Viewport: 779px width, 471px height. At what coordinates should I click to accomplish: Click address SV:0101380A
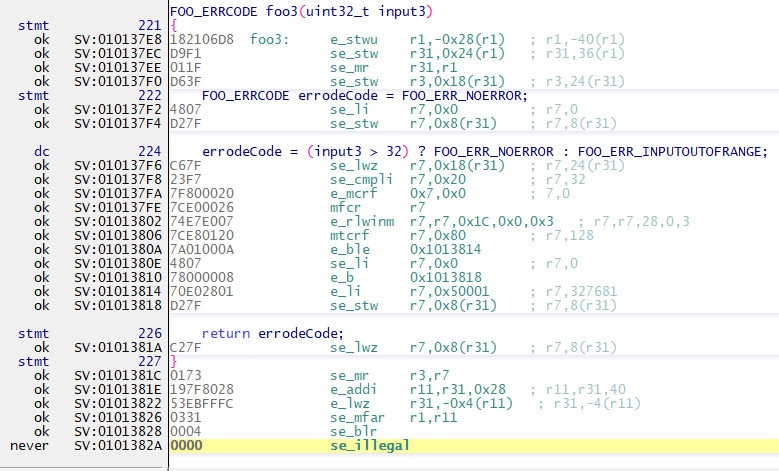point(118,249)
